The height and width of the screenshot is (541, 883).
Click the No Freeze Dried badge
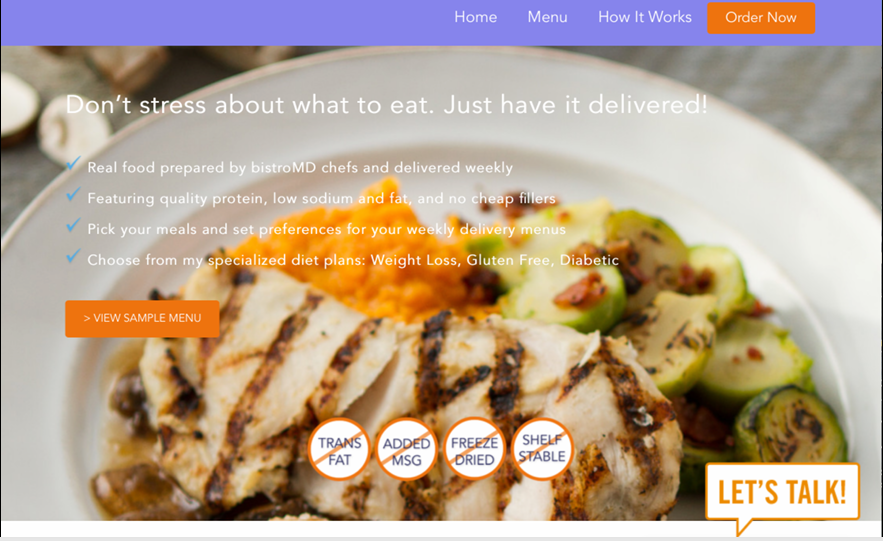tap(474, 449)
